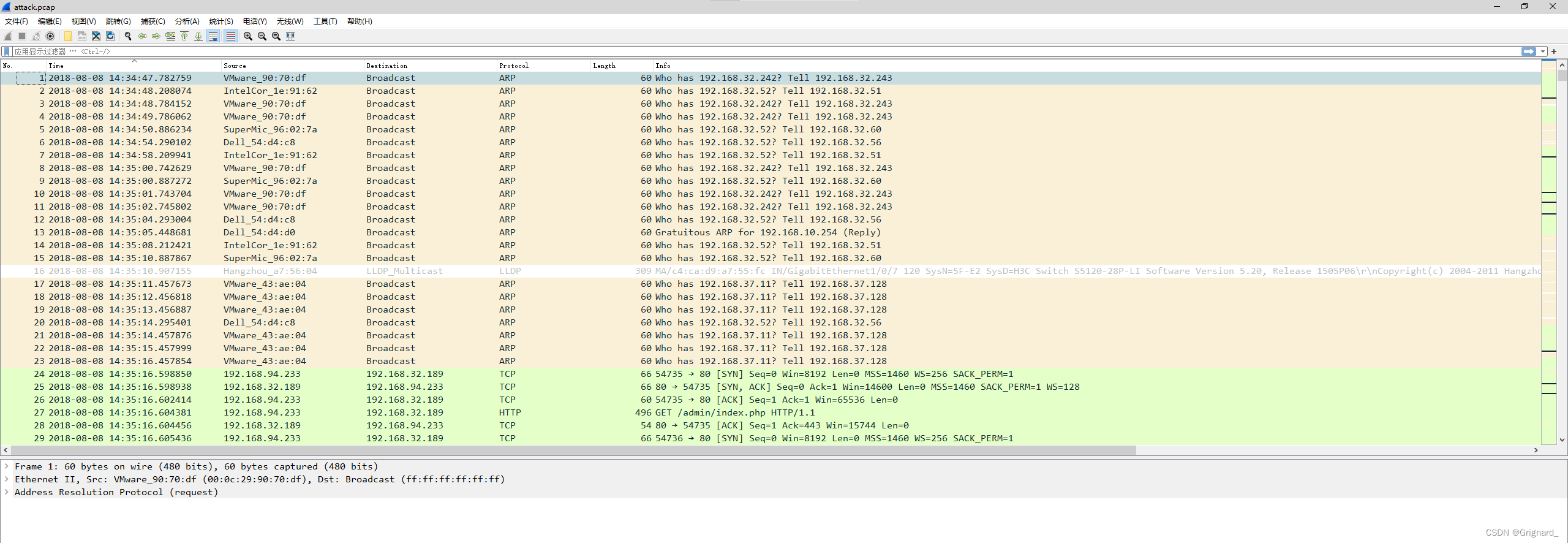1568x543 pixels.
Task: Open the 跳转(G) menu
Action: click(x=118, y=21)
